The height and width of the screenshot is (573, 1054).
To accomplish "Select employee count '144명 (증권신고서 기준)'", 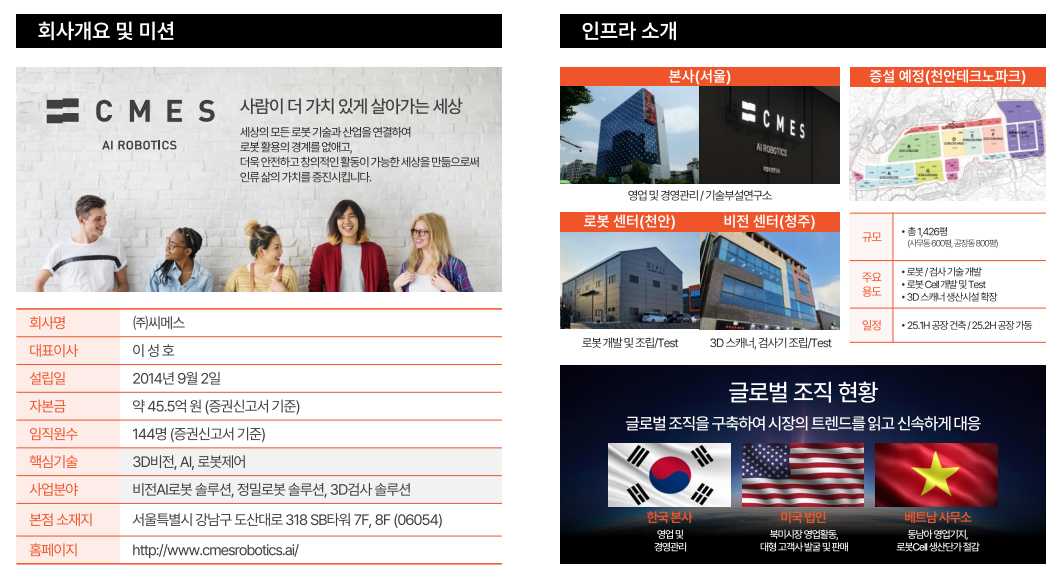I will 198,434.
